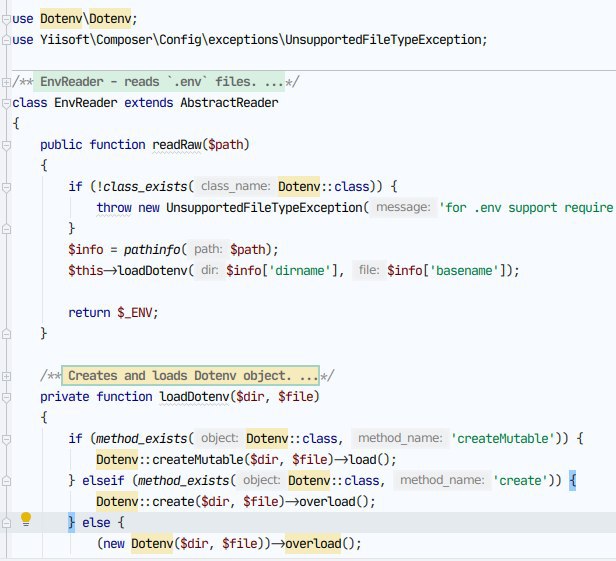616x561 pixels.
Task: Click $info variable in the pathinfo assignment
Action: (x=86, y=249)
